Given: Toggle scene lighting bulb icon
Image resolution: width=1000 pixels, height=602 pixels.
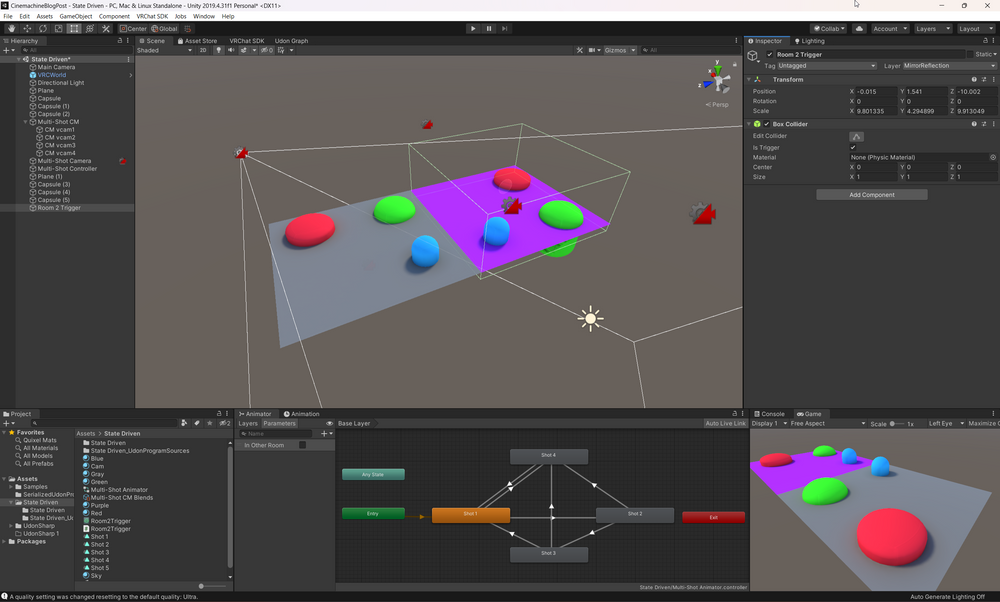Looking at the screenshot, I should [219, 50].
